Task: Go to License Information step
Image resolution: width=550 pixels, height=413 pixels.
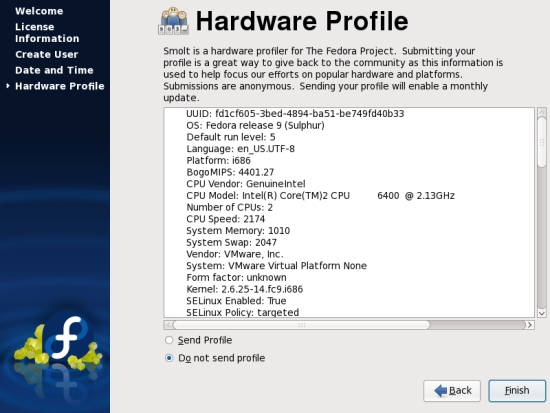Action: tap(47, 33)
